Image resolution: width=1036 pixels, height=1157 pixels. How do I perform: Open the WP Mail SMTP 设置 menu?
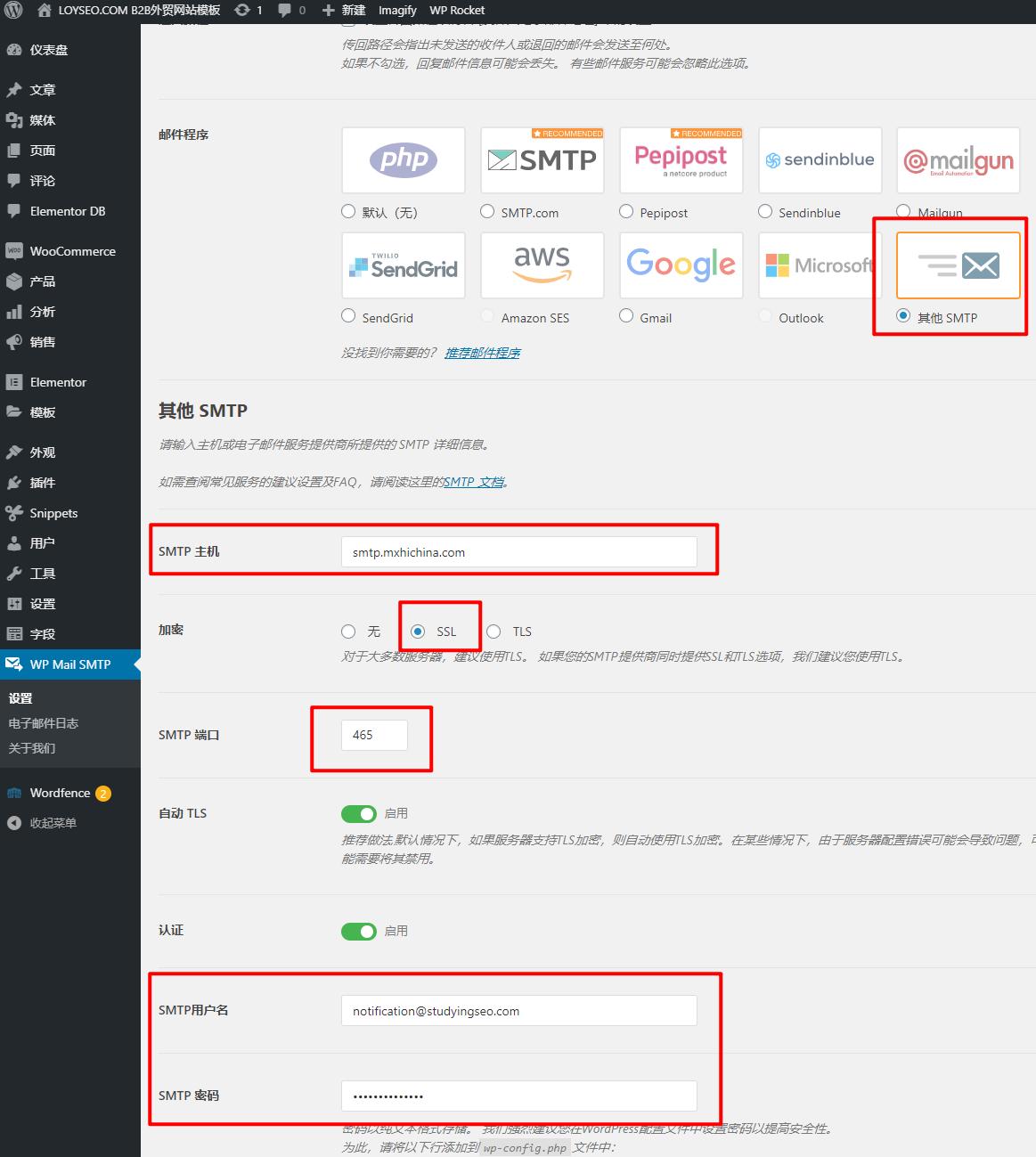22,698
